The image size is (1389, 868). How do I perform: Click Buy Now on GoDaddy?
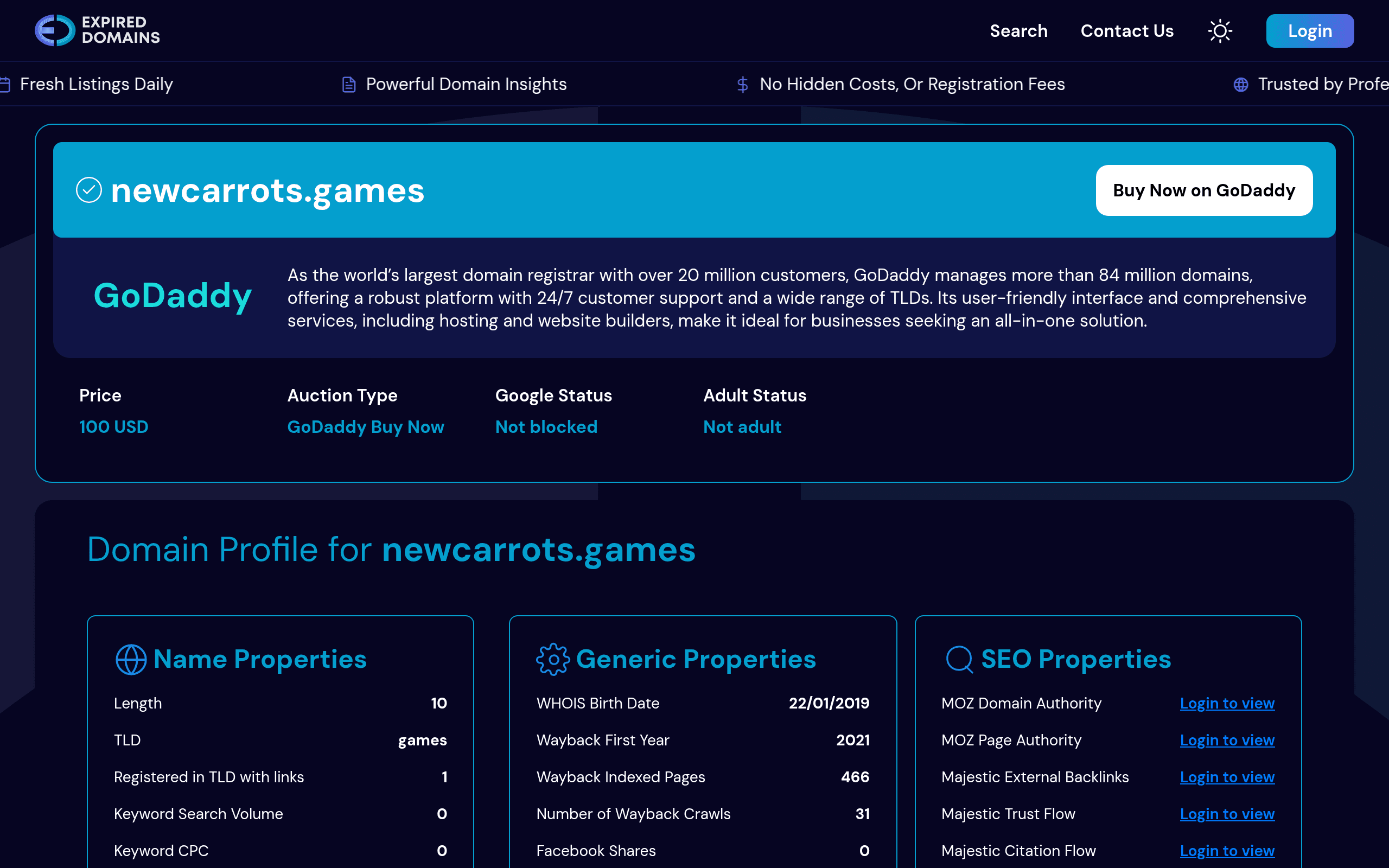coord(1203,190)
